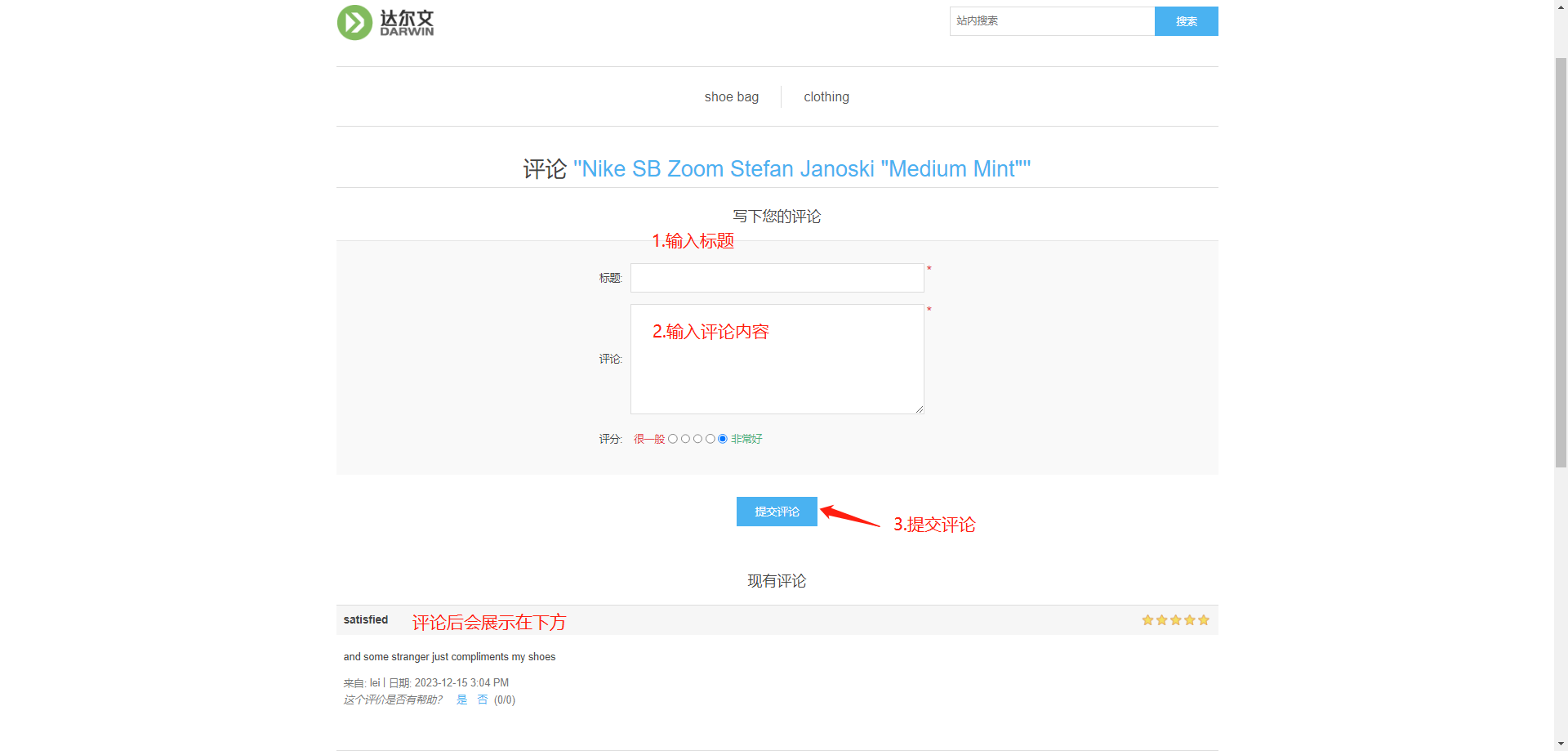The height and width of the screenshot is (751, 1568).
Task: Click the scrollbar down arrow
Action: 1561,744
